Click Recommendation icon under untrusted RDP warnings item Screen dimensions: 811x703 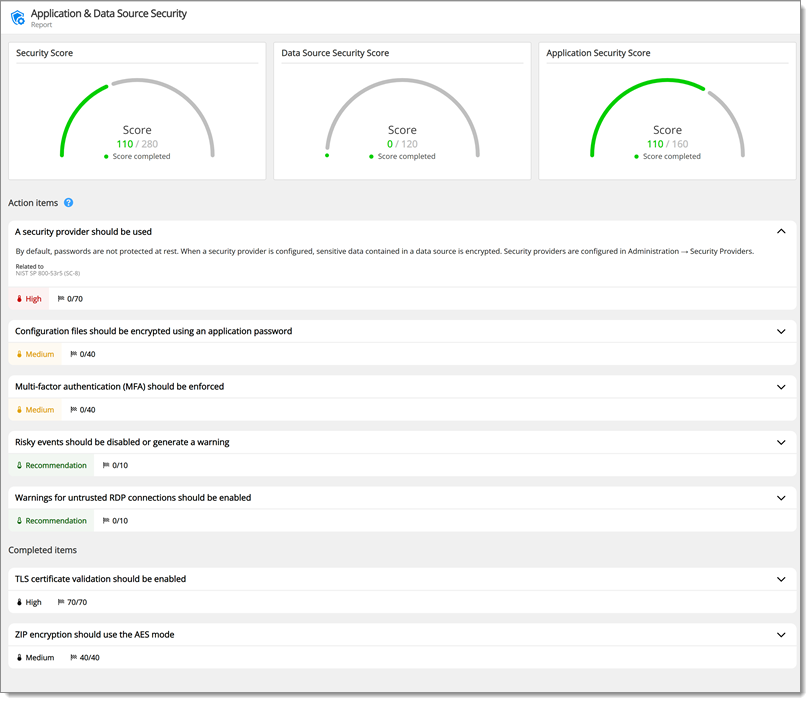(20, 521)
